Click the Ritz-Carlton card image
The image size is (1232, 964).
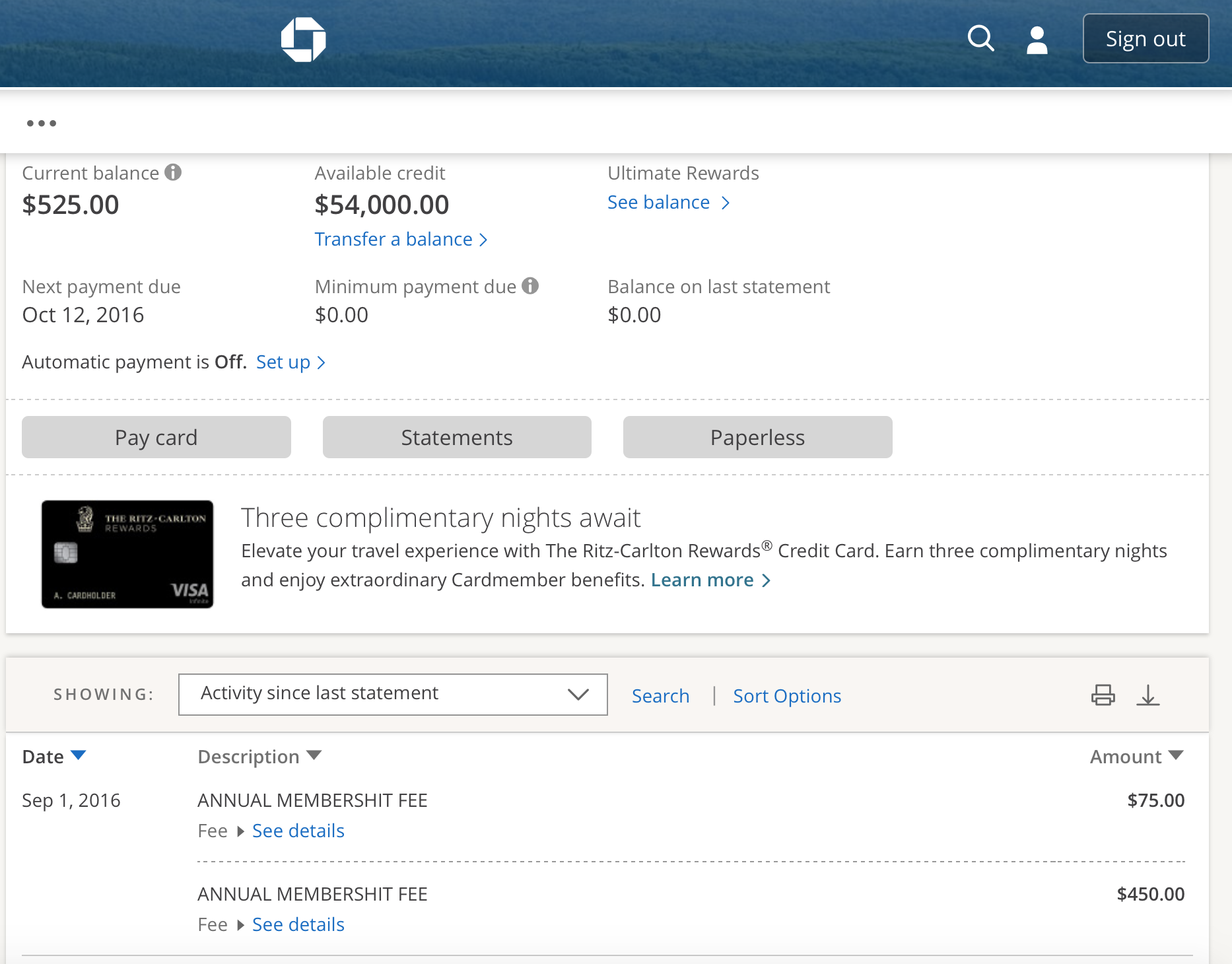tap(127, 554)
